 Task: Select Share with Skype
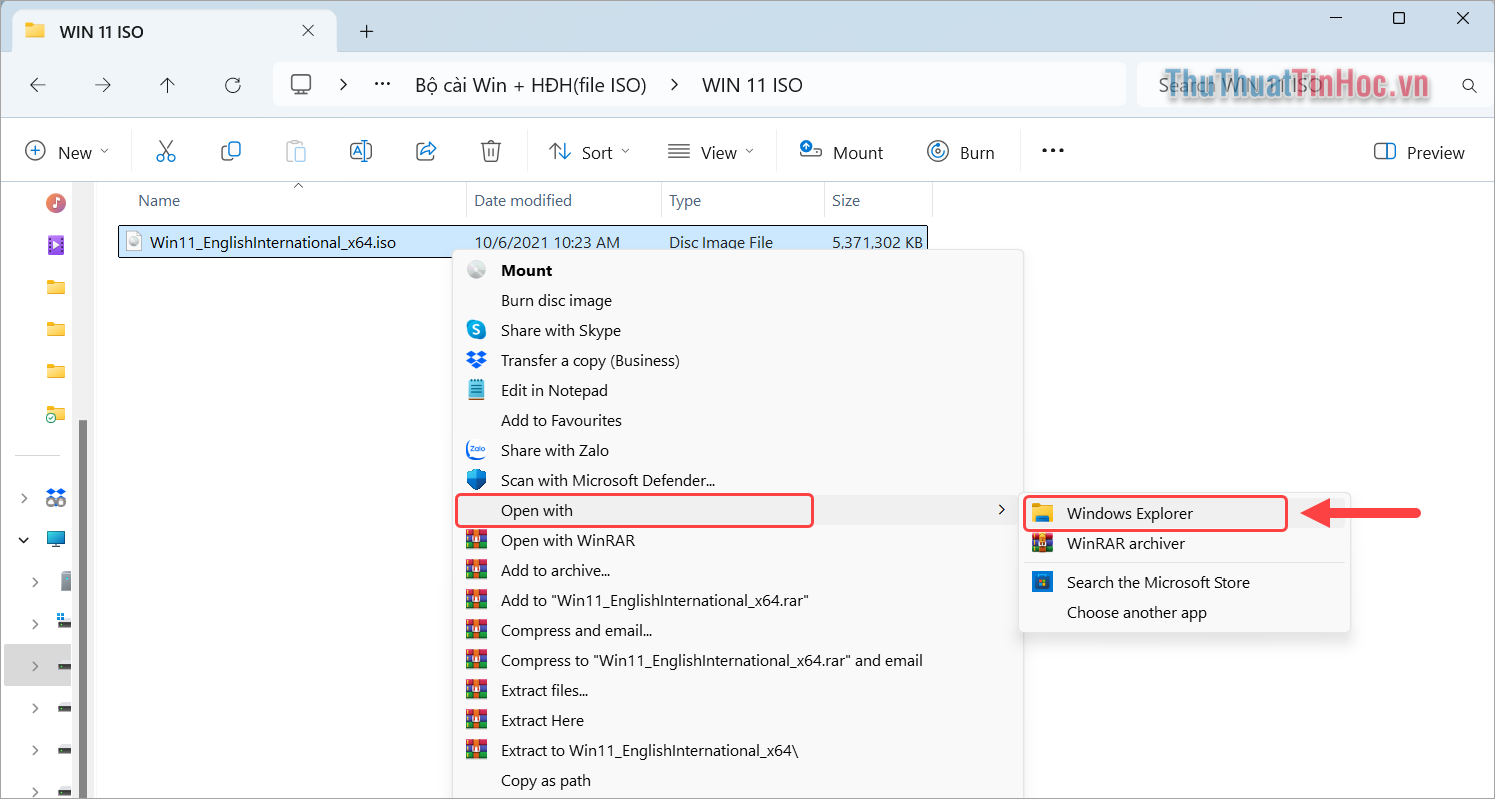click(738, 330)
